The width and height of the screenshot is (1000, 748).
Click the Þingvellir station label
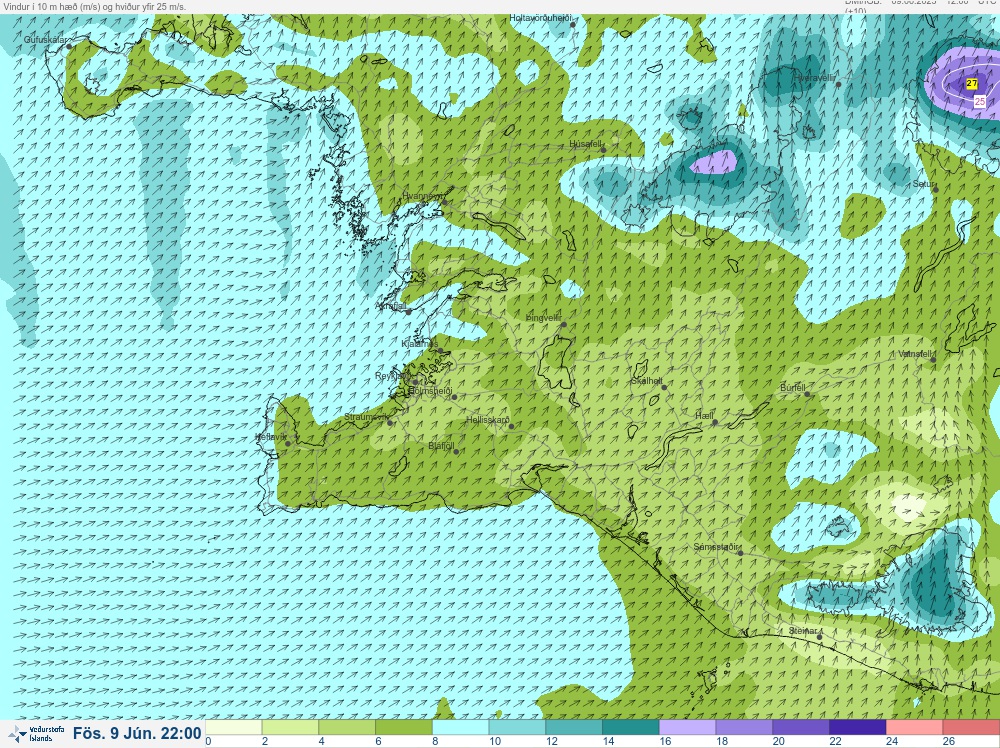(x=543, y=318)
